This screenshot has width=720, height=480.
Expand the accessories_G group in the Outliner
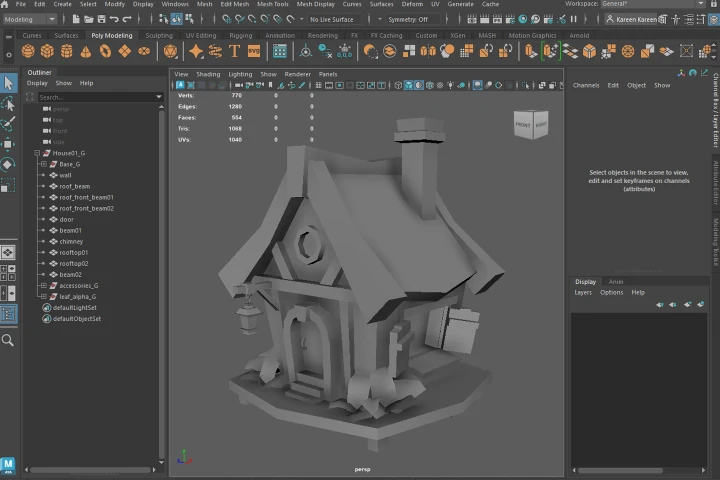[x=44, y=285]
